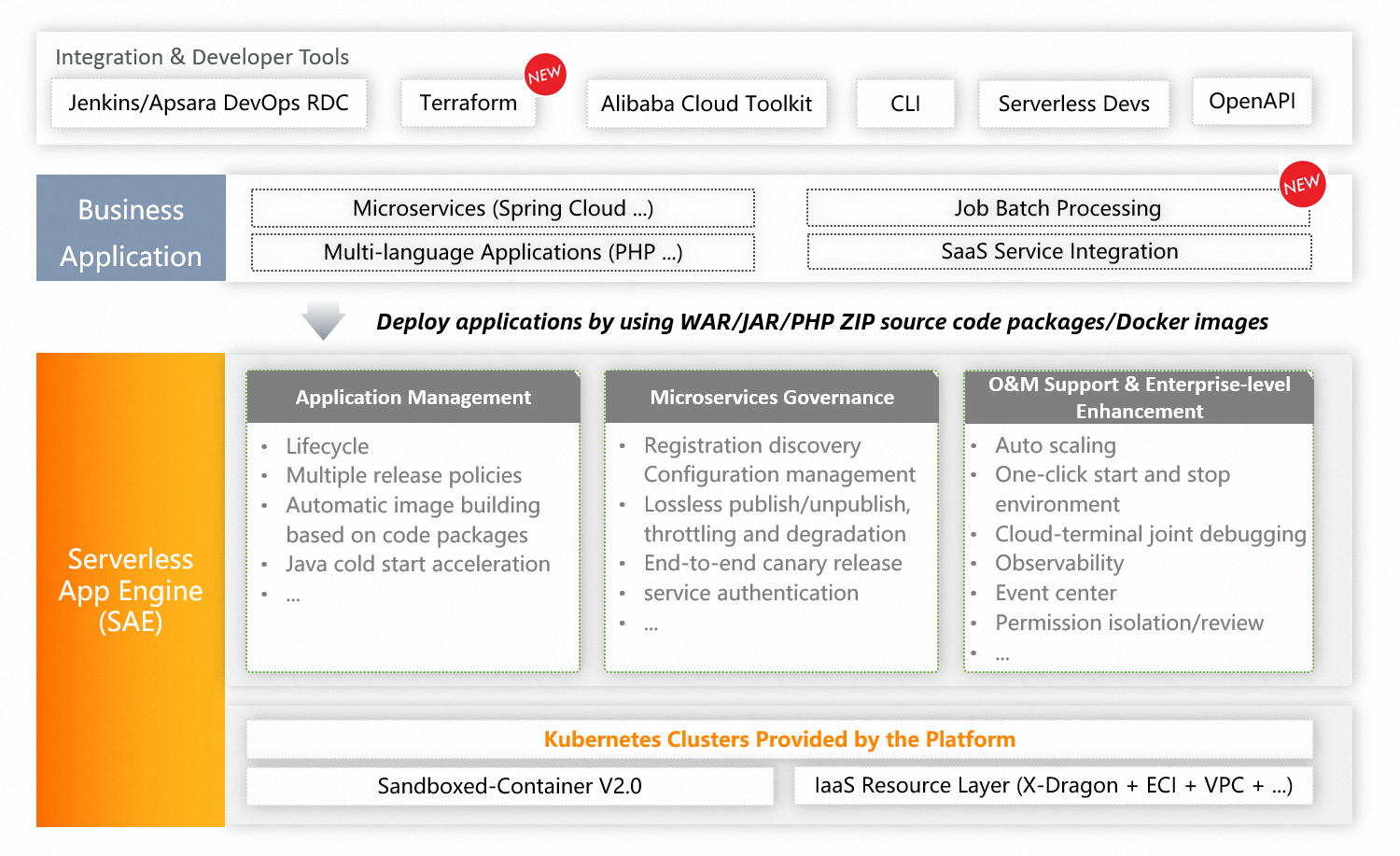Choose the Alibaba Cloud Toolkit box

pos(707,104)
